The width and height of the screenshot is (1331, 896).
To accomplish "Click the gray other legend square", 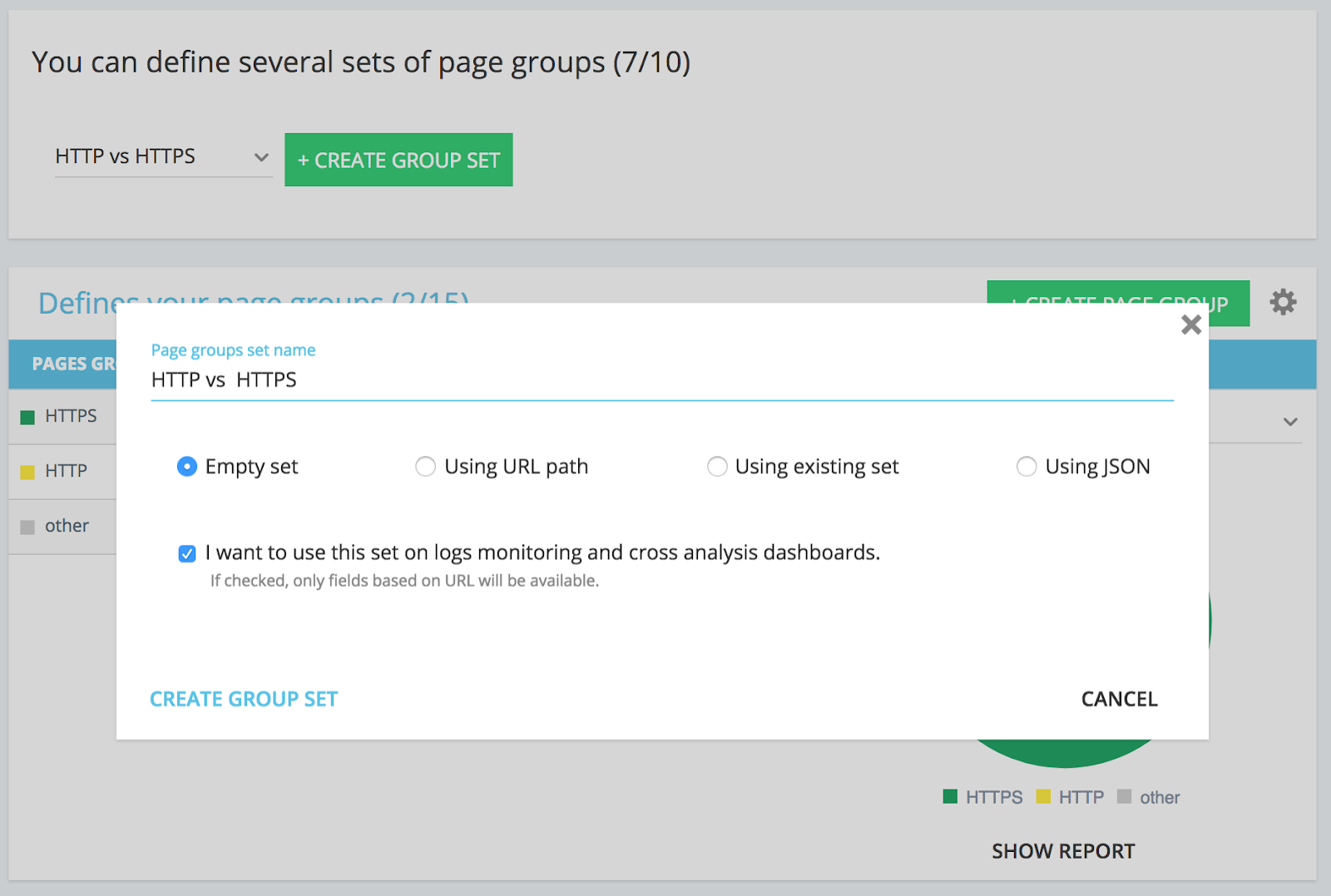I will point(1125,796).
